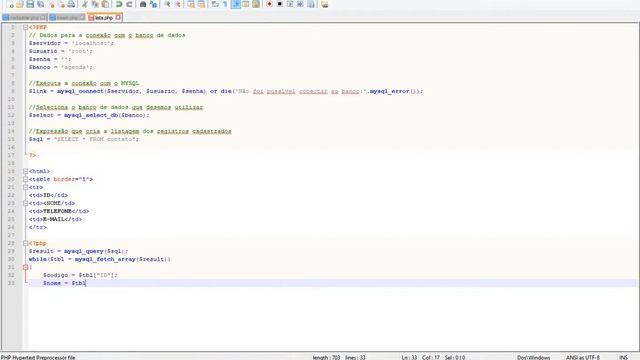The width and height of the screenshot is (640, 360).
Task: Click 'mysql_fetch_array' on line 30
Action: pyautogui.click(x=105, y=259)
